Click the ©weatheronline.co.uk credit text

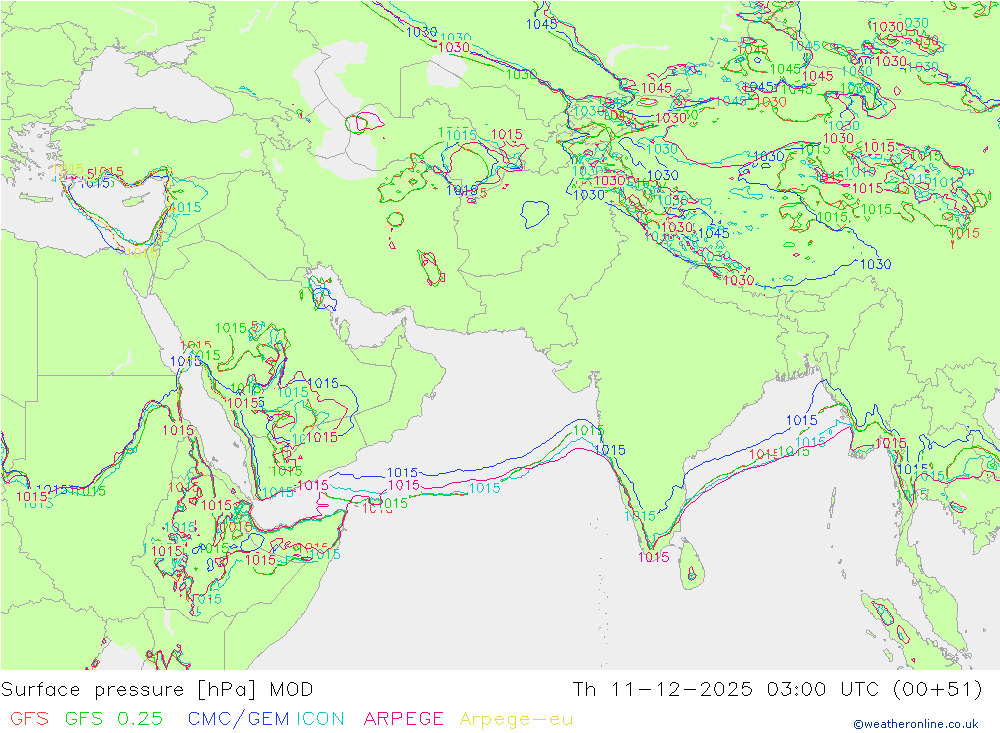916,724
